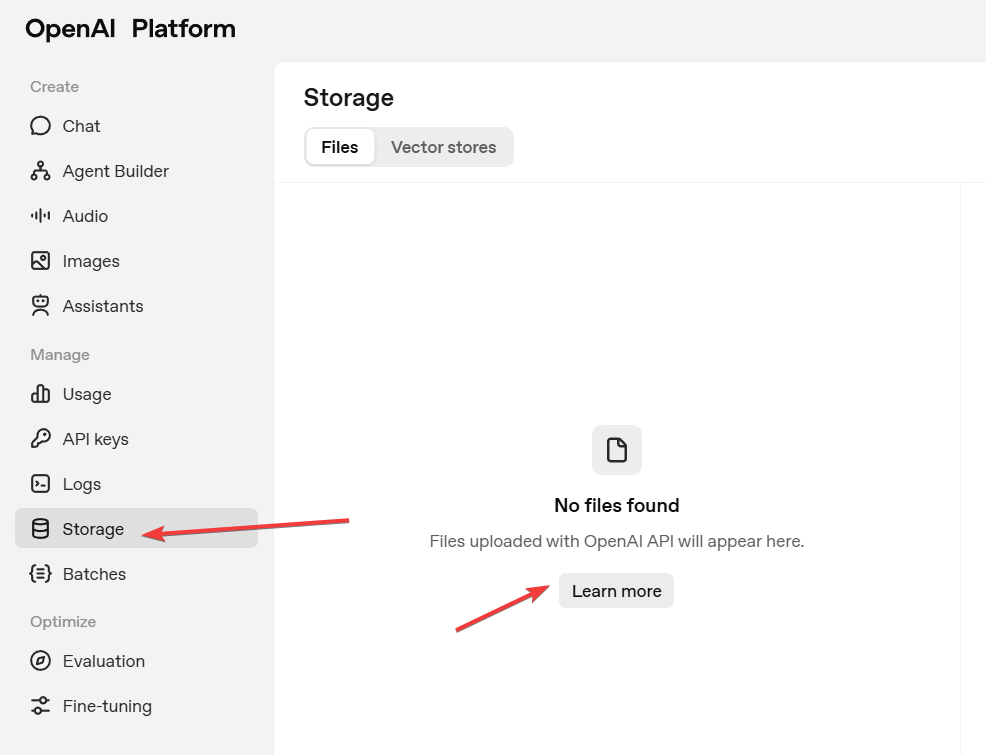Click the Evaluation compass icon
Screen dimensions: 986x755
(40, 661)
